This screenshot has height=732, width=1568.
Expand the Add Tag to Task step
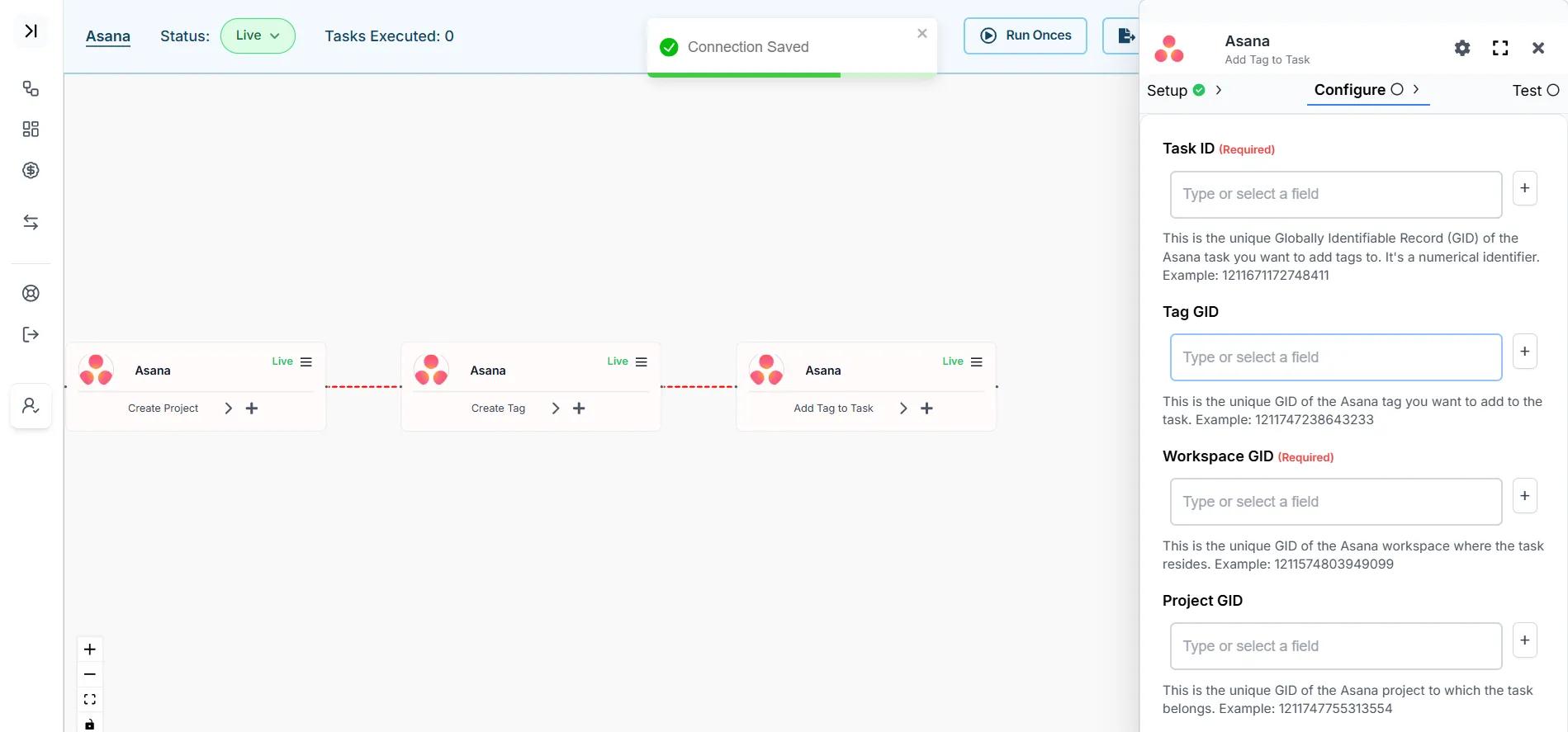click(x=903, y=409)
